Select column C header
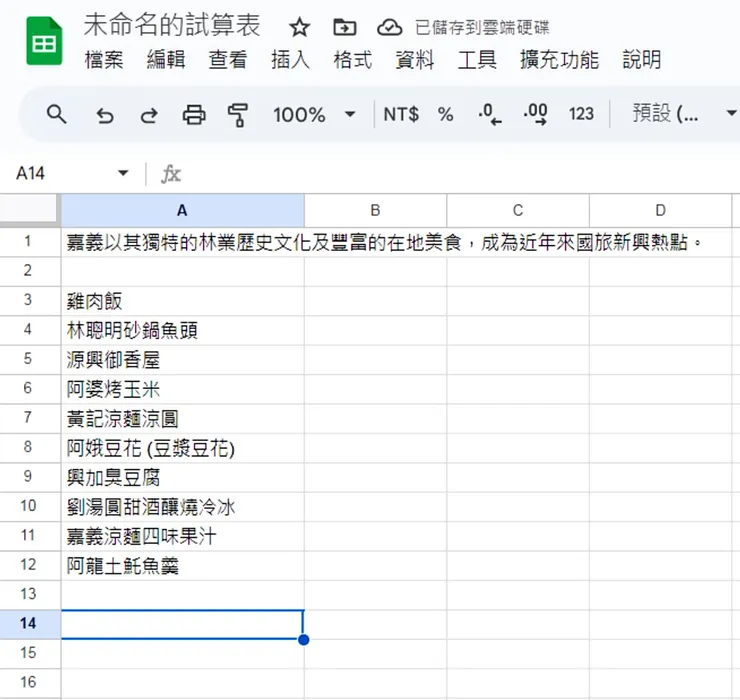Screen dimensions: 740x700 point(518,211)
